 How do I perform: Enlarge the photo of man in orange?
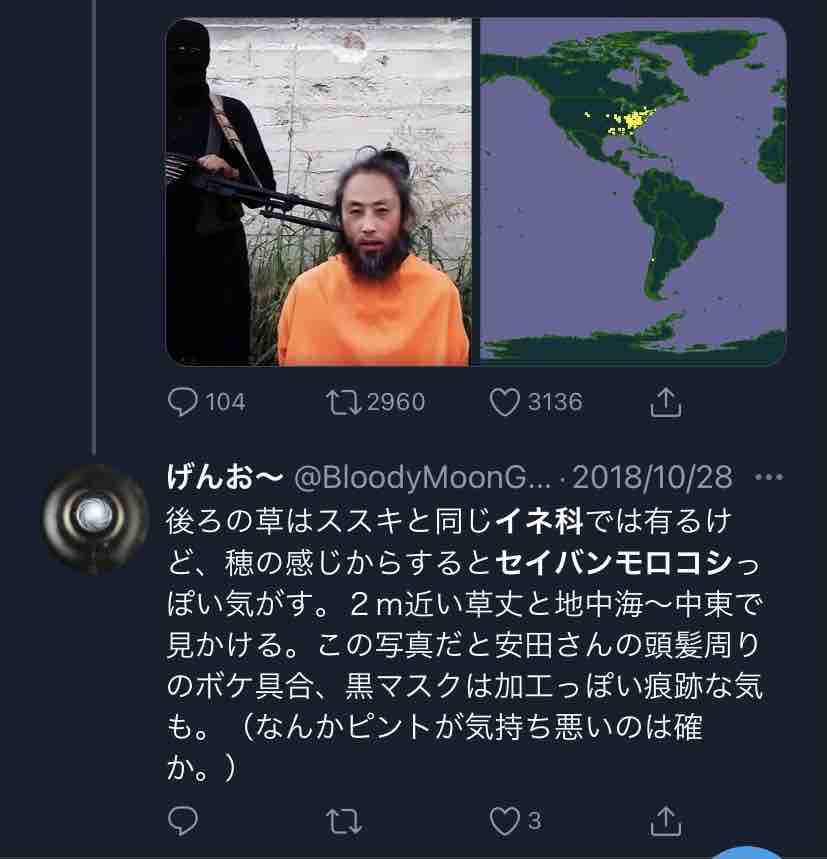(x=319, y=191)
